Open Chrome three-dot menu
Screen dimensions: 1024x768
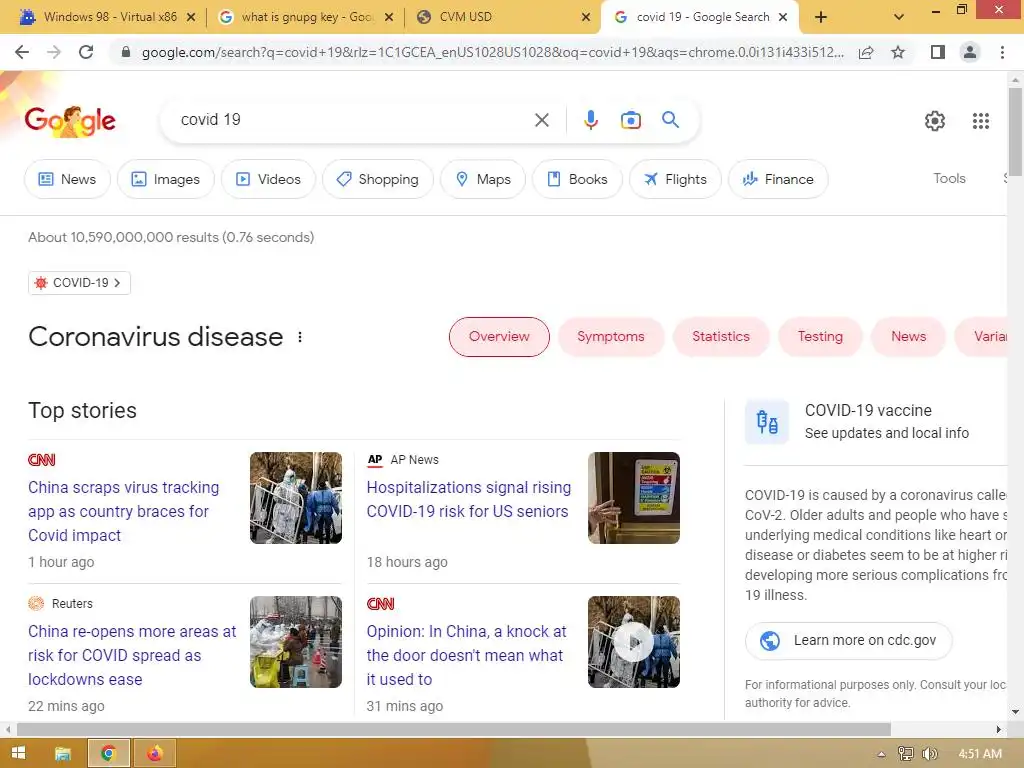(x=1002, y=52)
